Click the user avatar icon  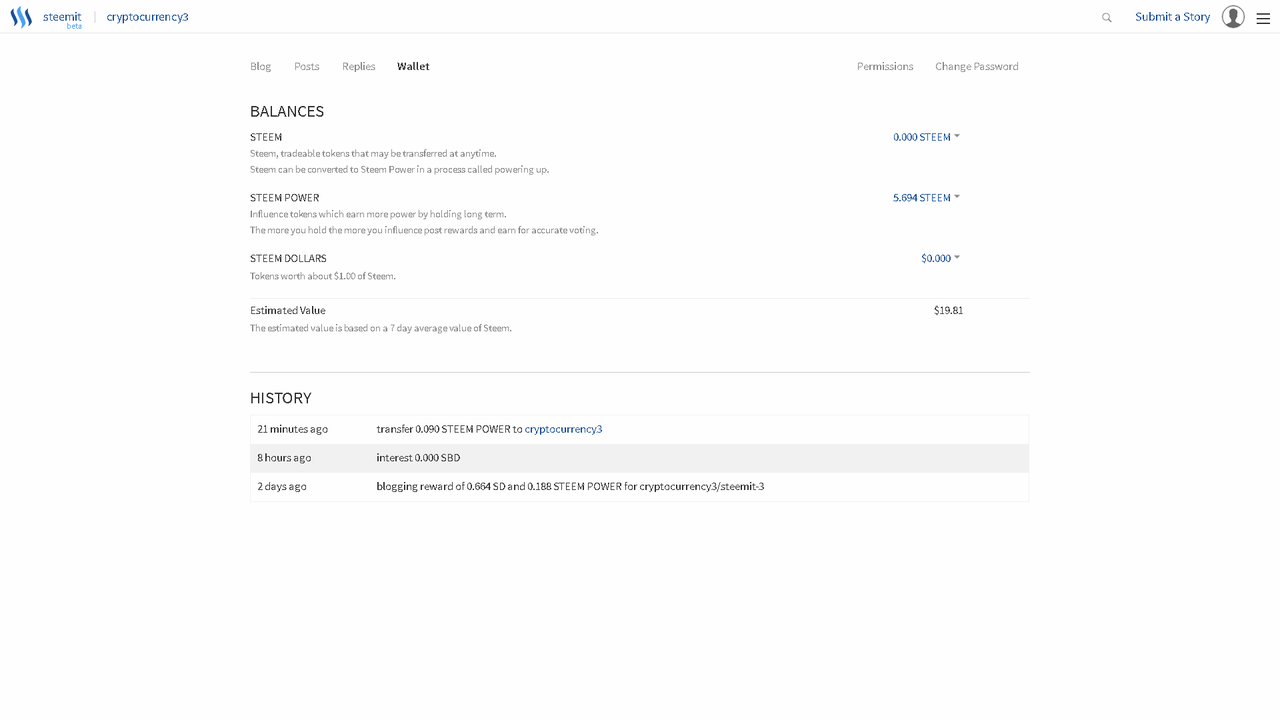(x=1233, y=17)
